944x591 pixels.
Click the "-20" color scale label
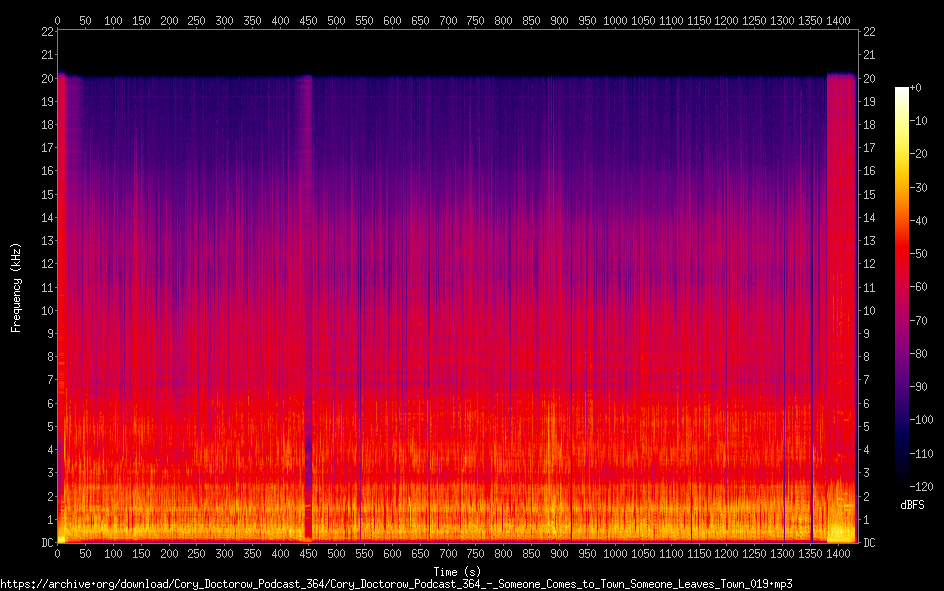click(x=919, y=154)
